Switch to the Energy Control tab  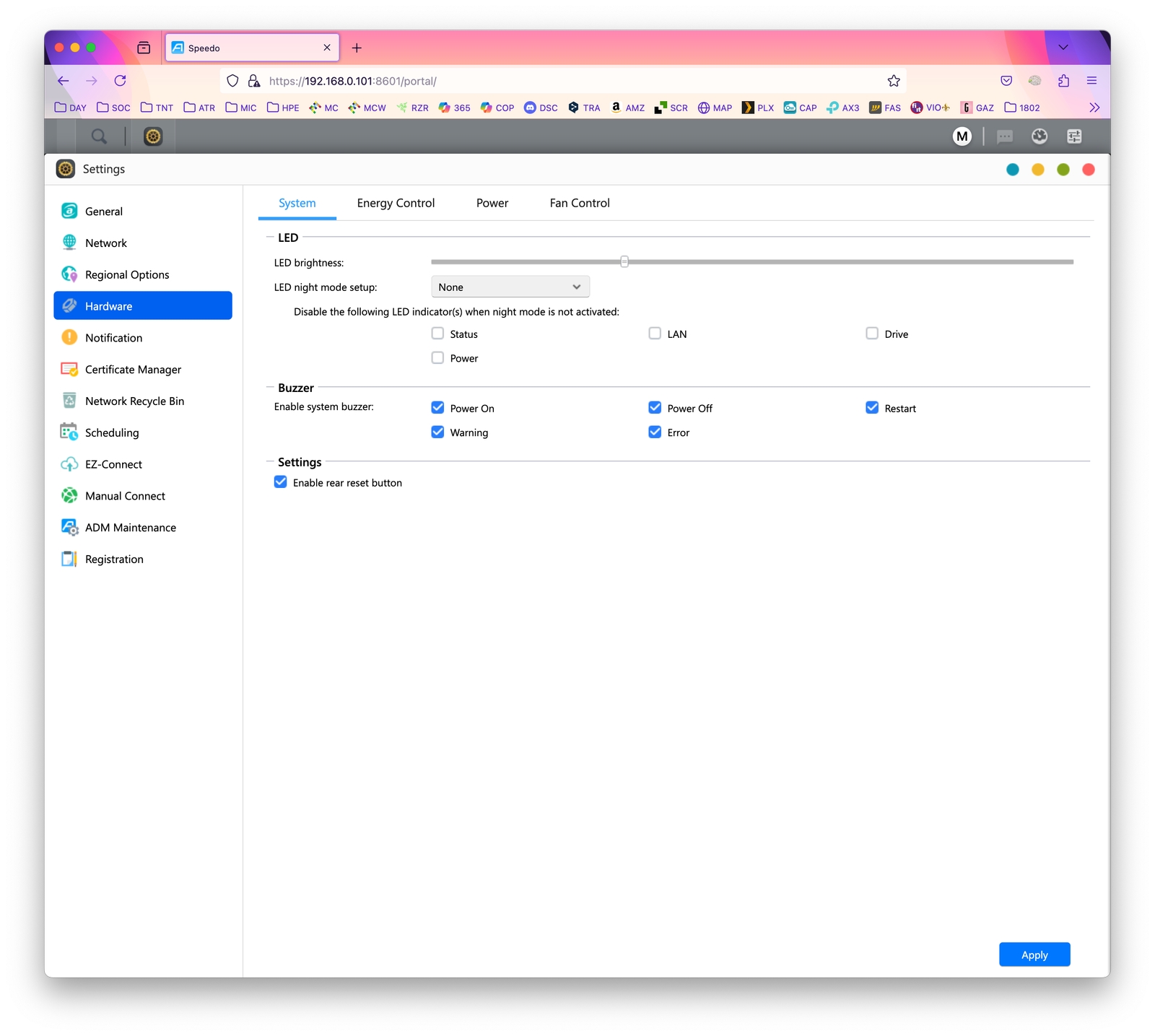[x=396, y=204]
